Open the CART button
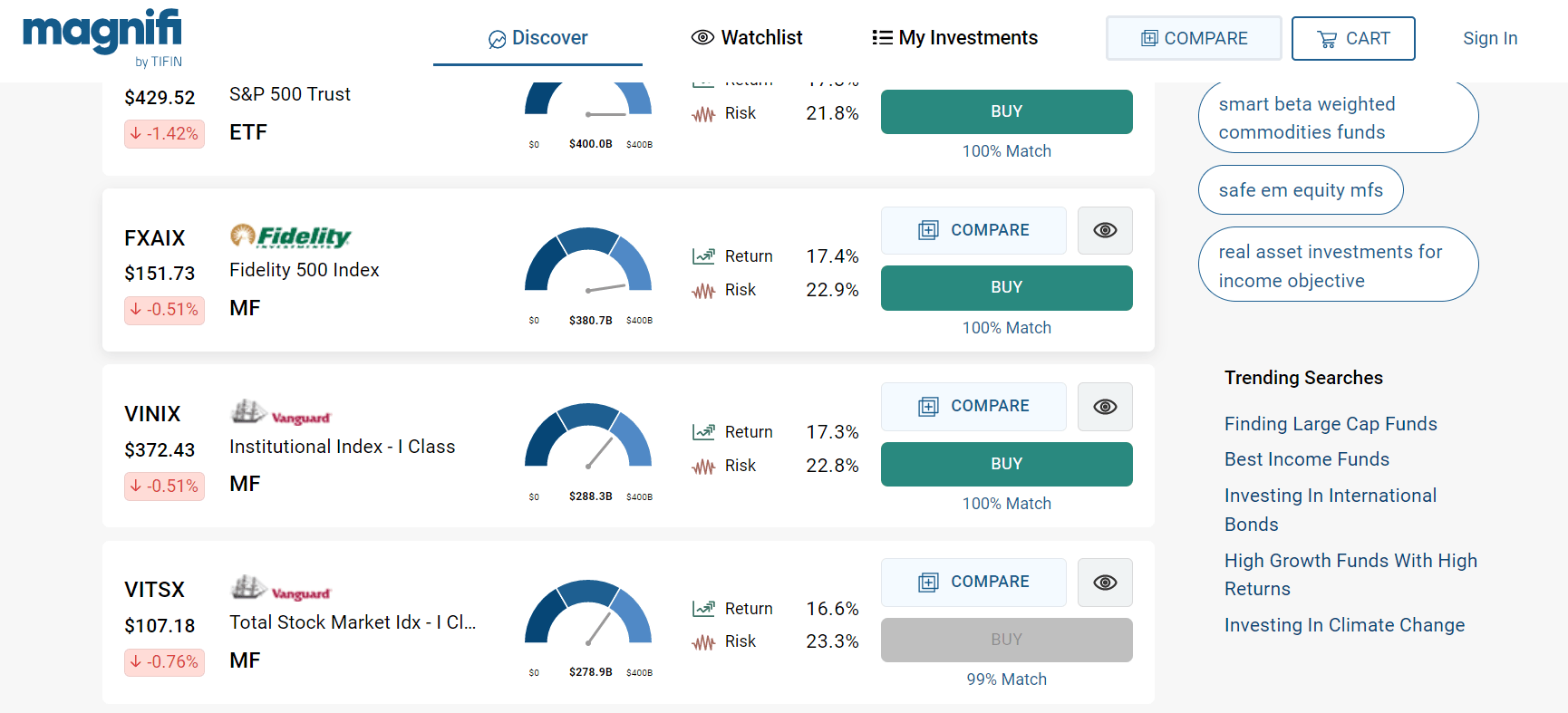 1353,38
